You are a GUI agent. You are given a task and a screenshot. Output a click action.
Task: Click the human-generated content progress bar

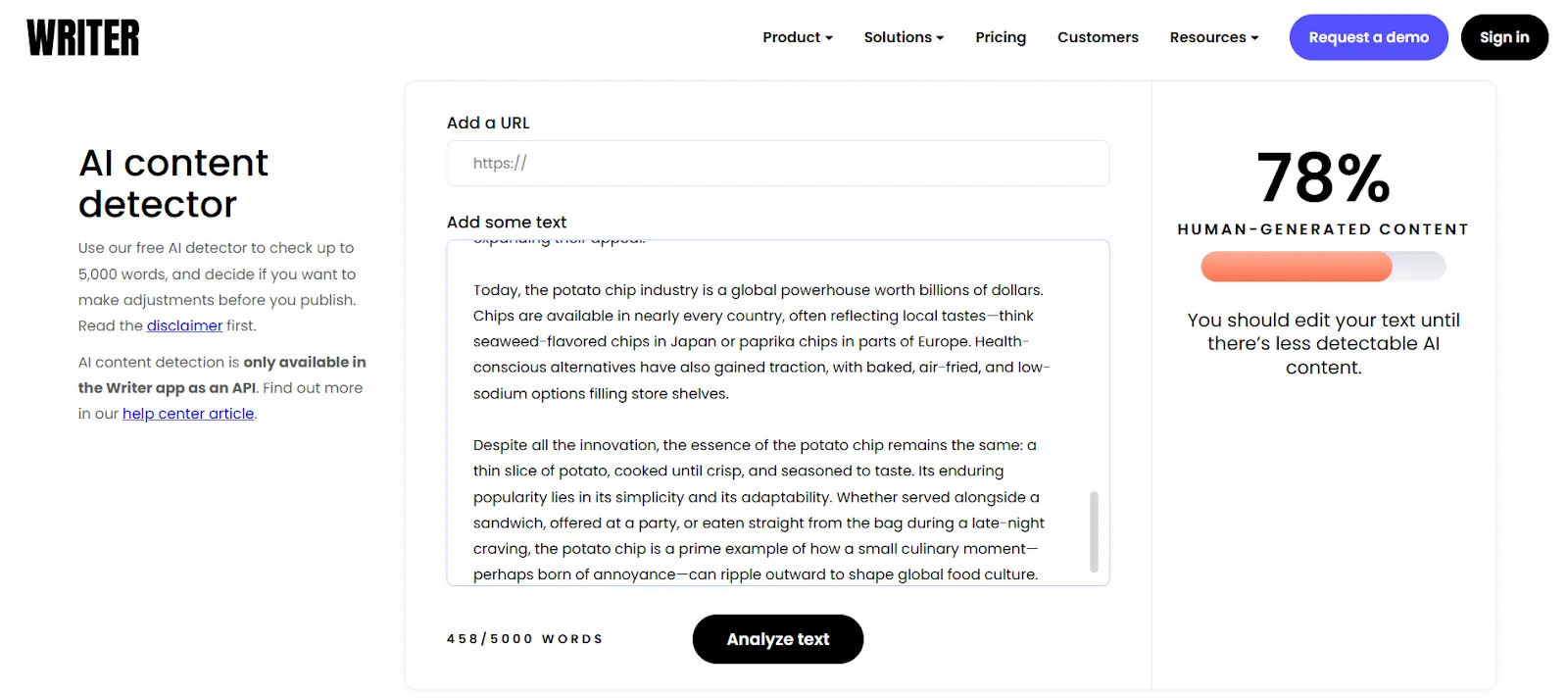pos(1323,267)
